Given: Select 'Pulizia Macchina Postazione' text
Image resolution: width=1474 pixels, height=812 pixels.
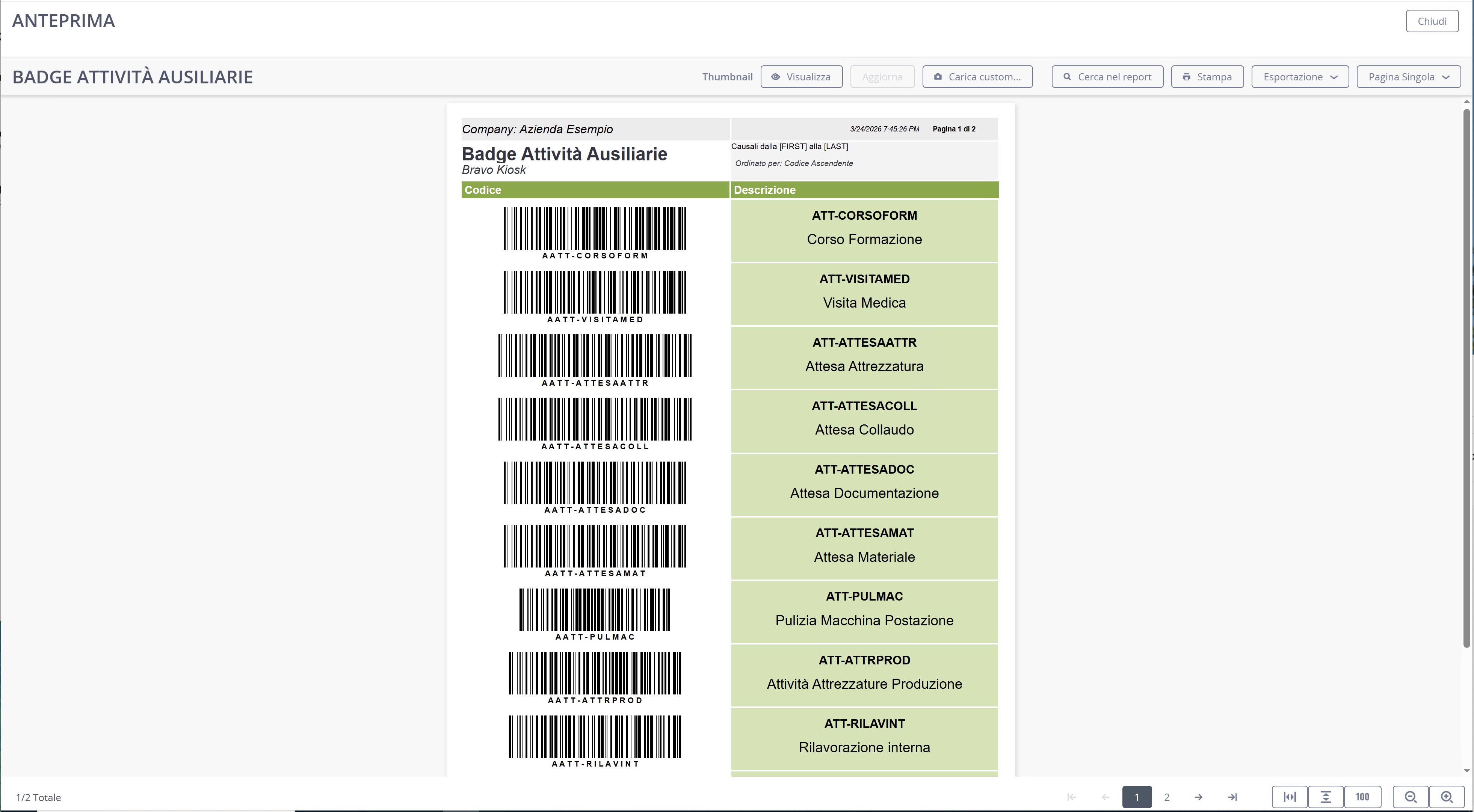Looking at the screenshot, I should 864,620.
